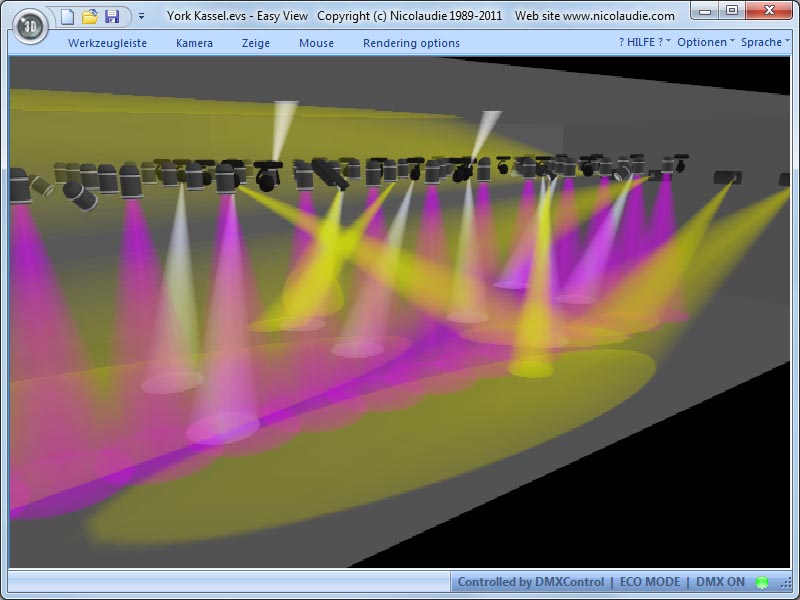Open the Rendering options menu
Viewport: 800px width, 600px height.
coord(411,43)
